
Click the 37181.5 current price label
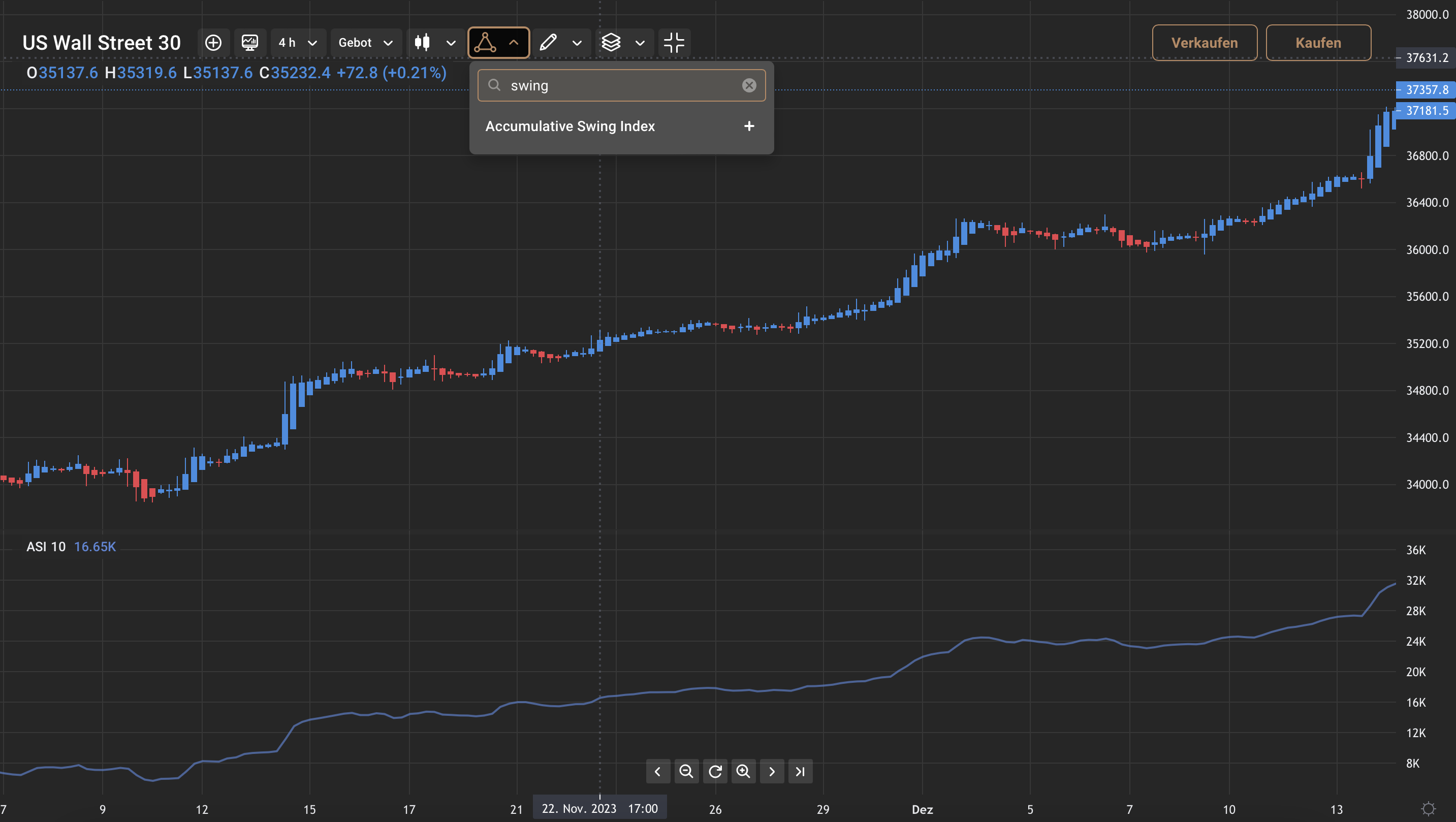1426,110
